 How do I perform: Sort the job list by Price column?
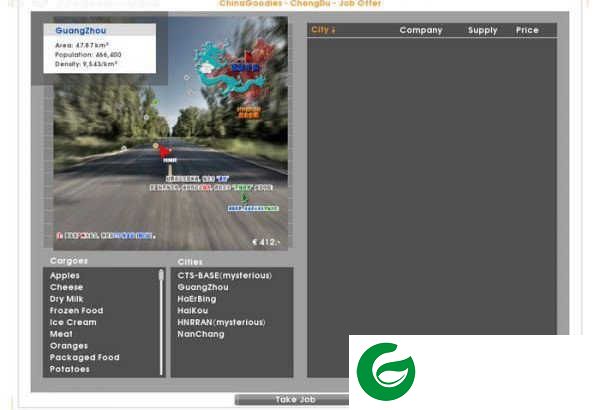527,30
